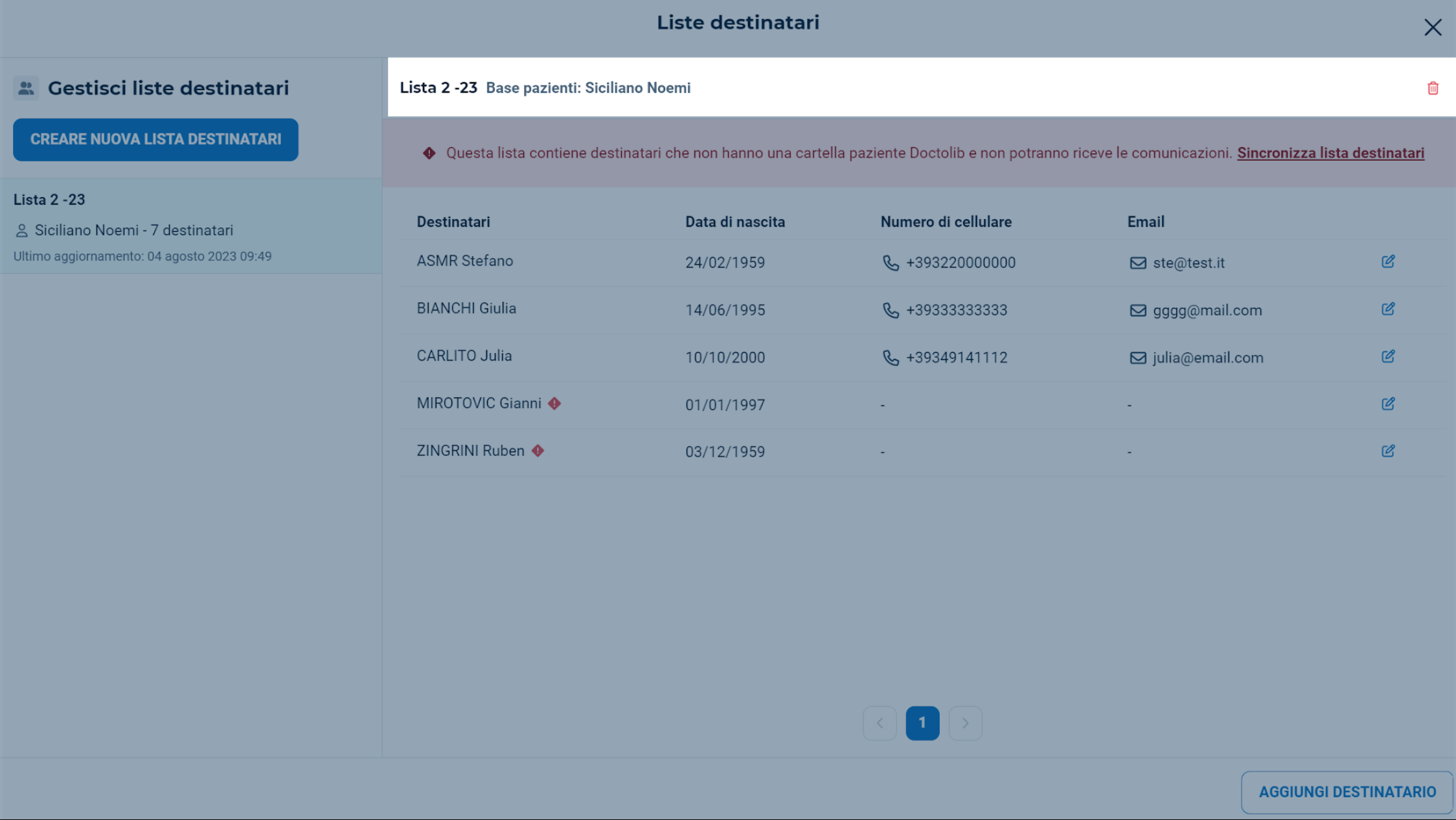Click the manage recipients people icon
This screenshot has width=1456, height=820.
[26, 88]
